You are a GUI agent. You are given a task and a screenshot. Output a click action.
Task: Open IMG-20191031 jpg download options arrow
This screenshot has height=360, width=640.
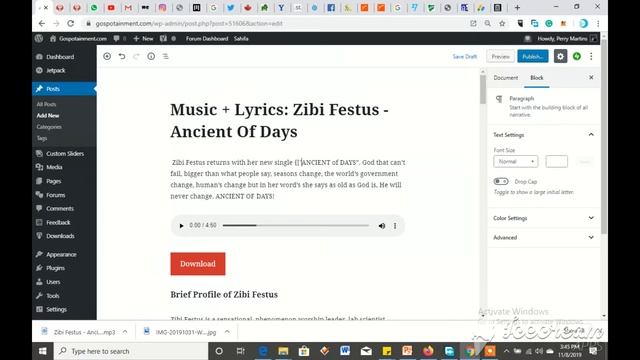point(227,332)
